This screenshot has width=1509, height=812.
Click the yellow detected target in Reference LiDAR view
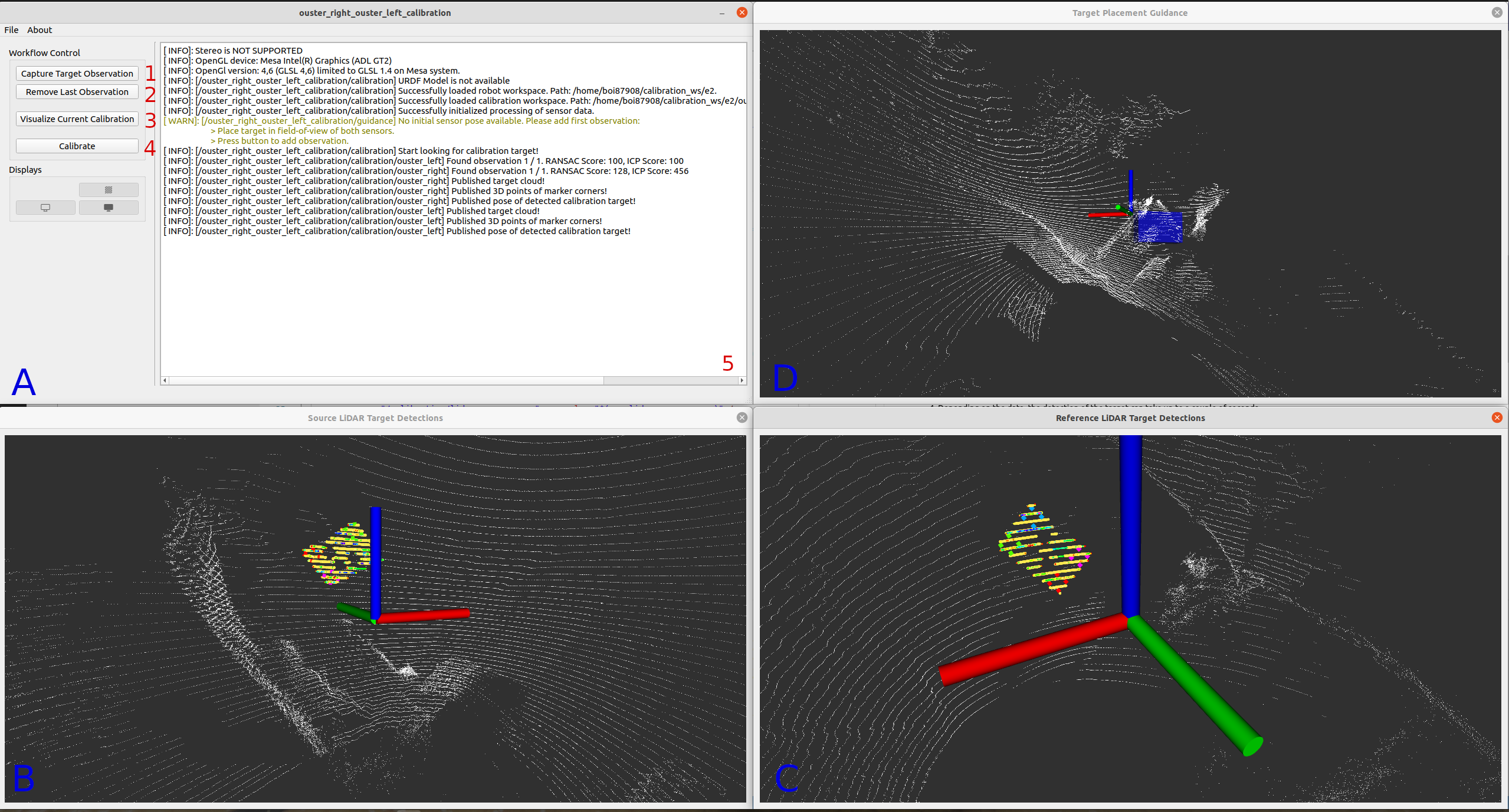(x=1044, y=548)
